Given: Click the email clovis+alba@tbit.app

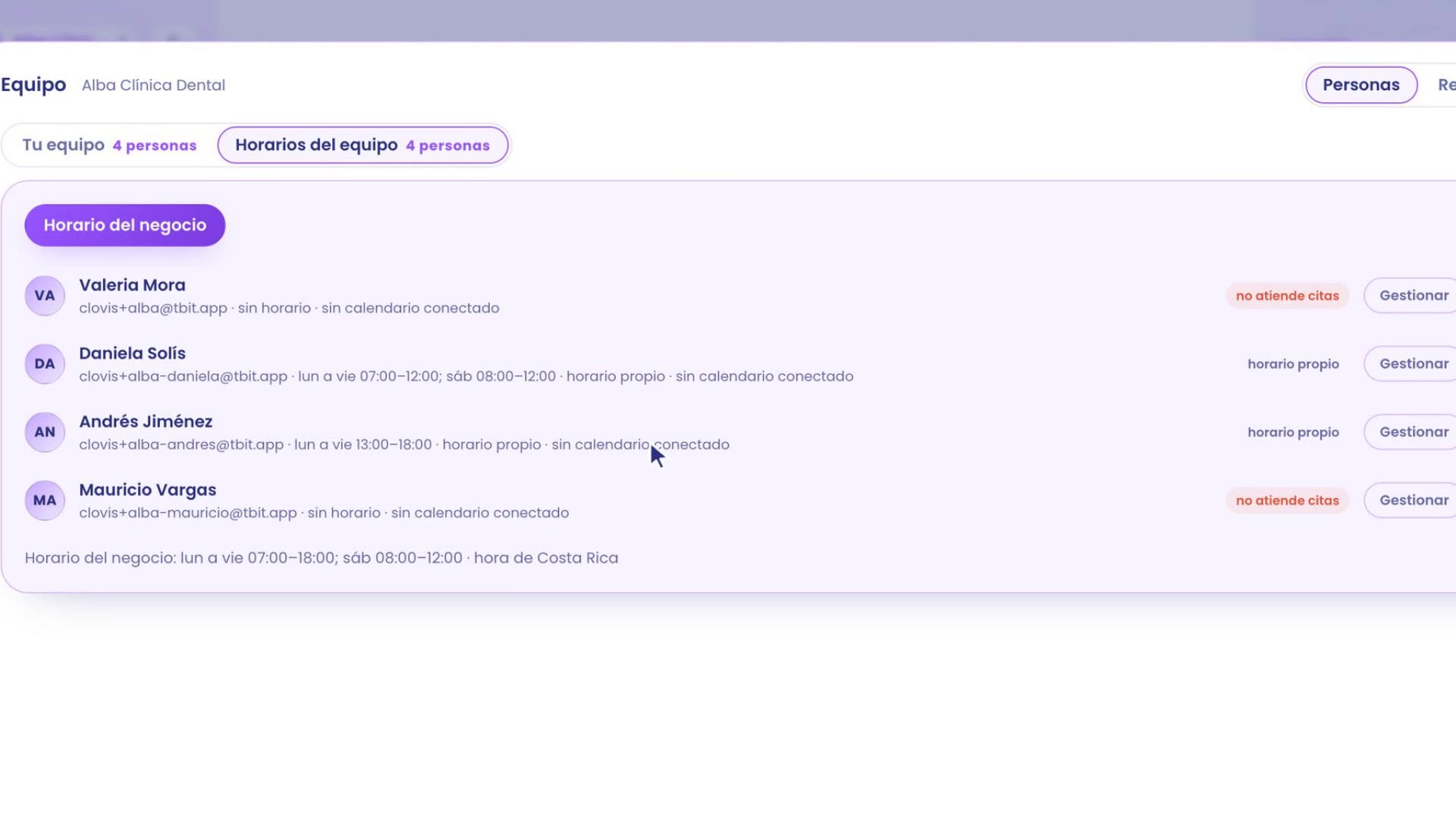Looking at the screenshot, I should 153,308.
